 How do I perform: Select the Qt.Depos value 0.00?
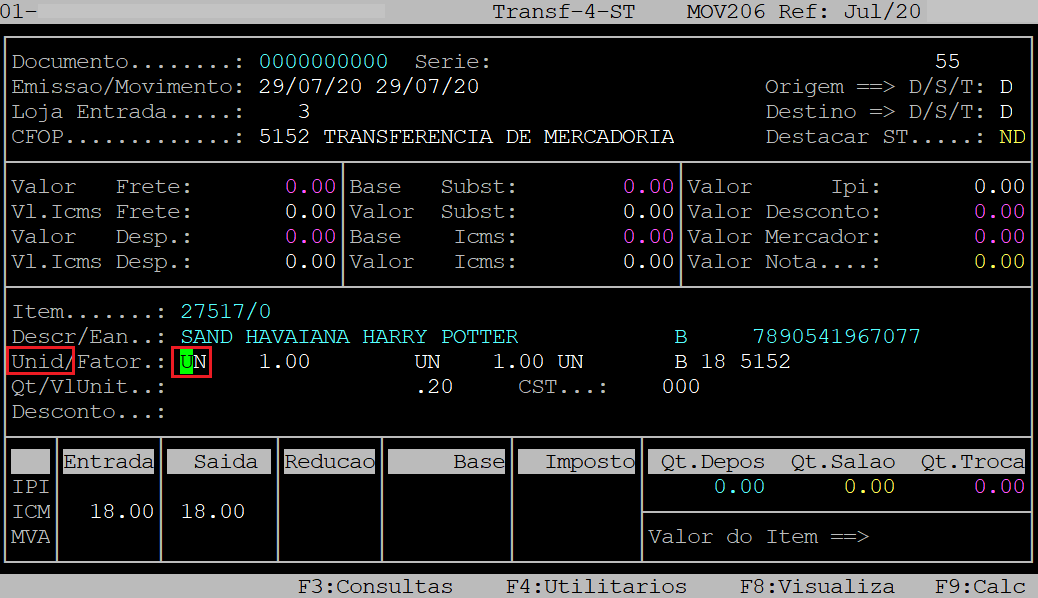click(739, 487)
